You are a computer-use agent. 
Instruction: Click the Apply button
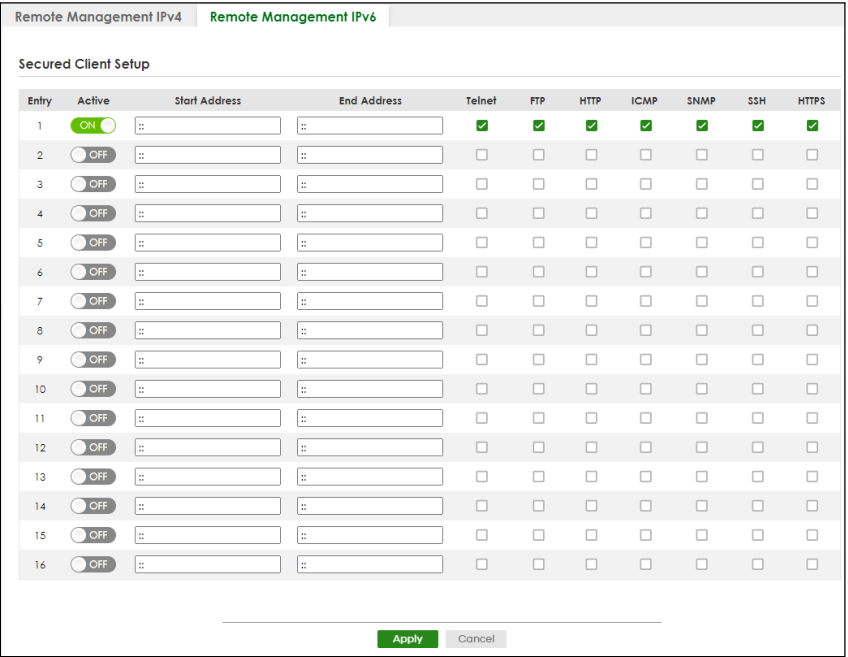407,639
